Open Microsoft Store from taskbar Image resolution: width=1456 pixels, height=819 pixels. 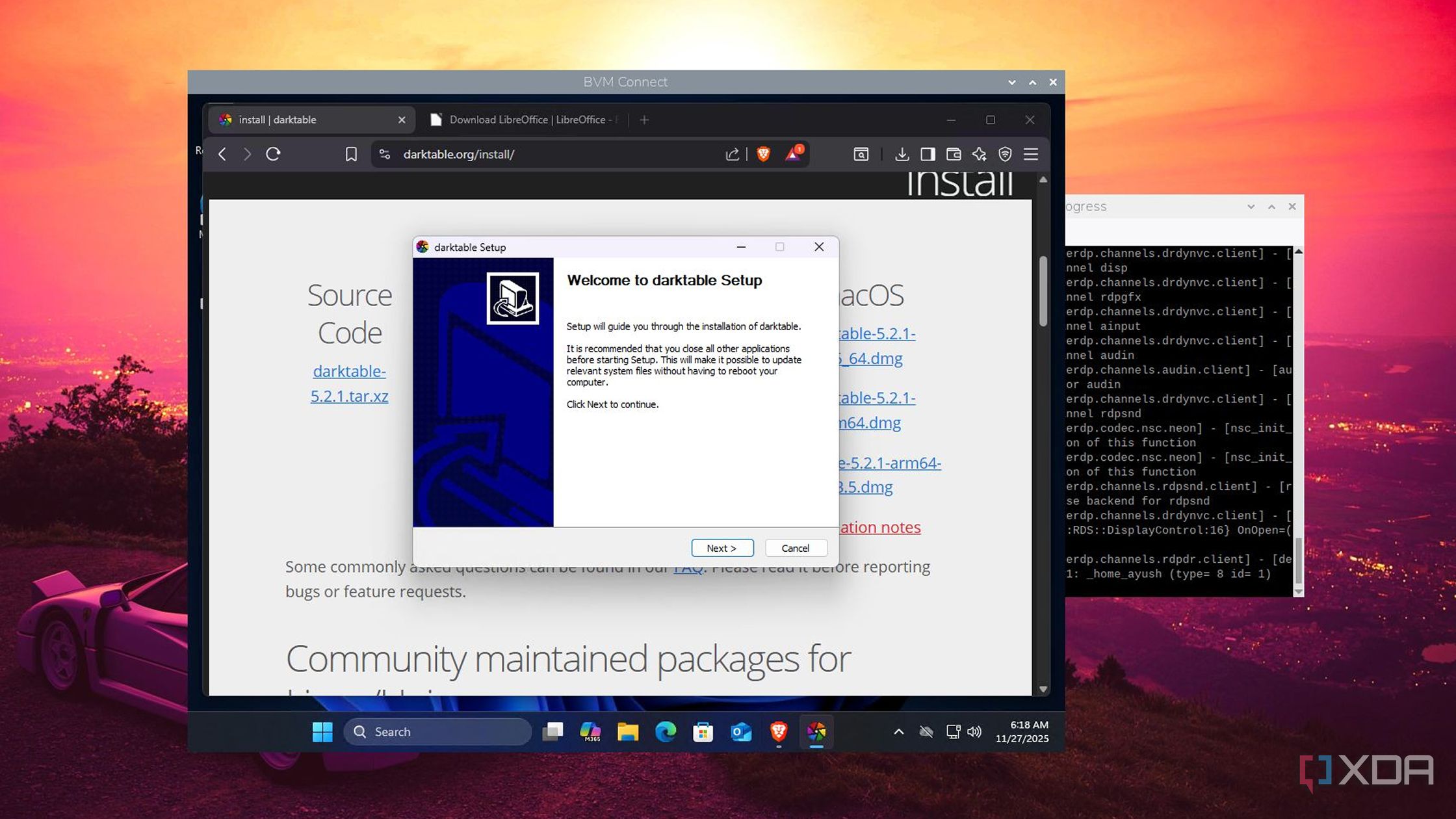[x=703, y=732]
